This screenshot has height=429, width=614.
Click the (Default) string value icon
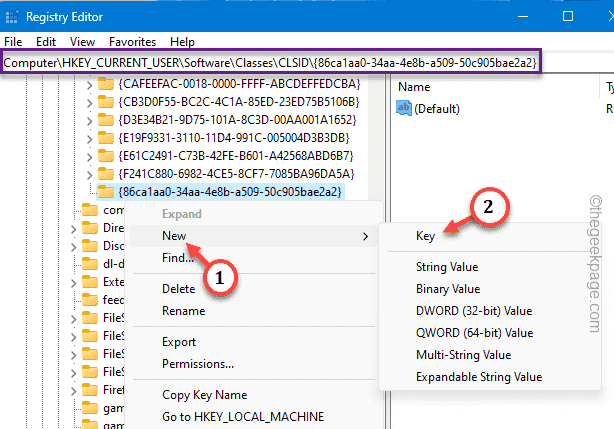pyautogui.click(x=404, y=108)
